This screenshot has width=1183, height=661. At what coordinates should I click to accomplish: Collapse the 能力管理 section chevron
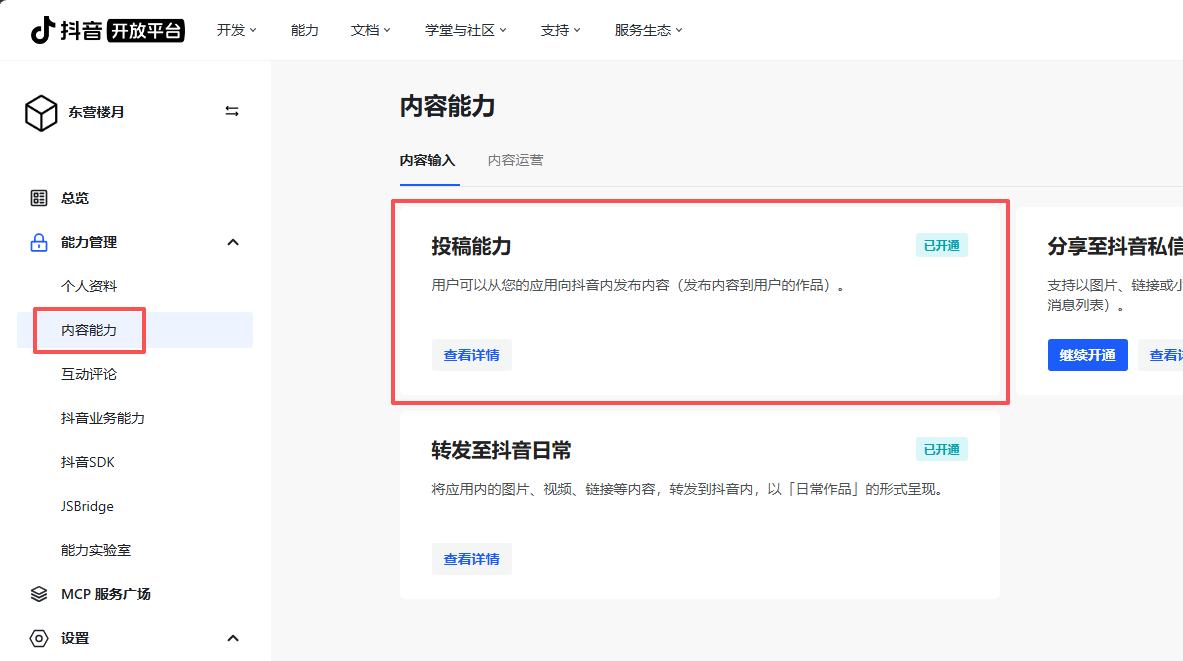(x=233, y=242)
